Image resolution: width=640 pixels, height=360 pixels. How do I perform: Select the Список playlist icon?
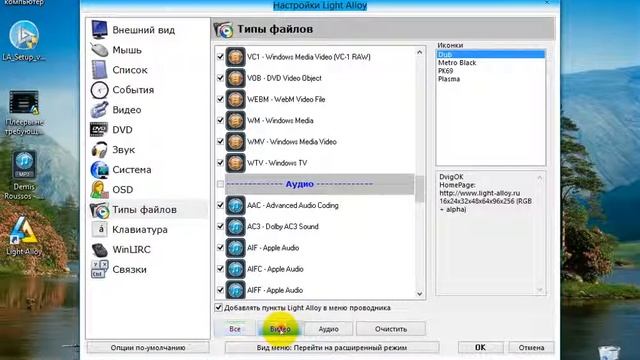click(x=99, y=70)
